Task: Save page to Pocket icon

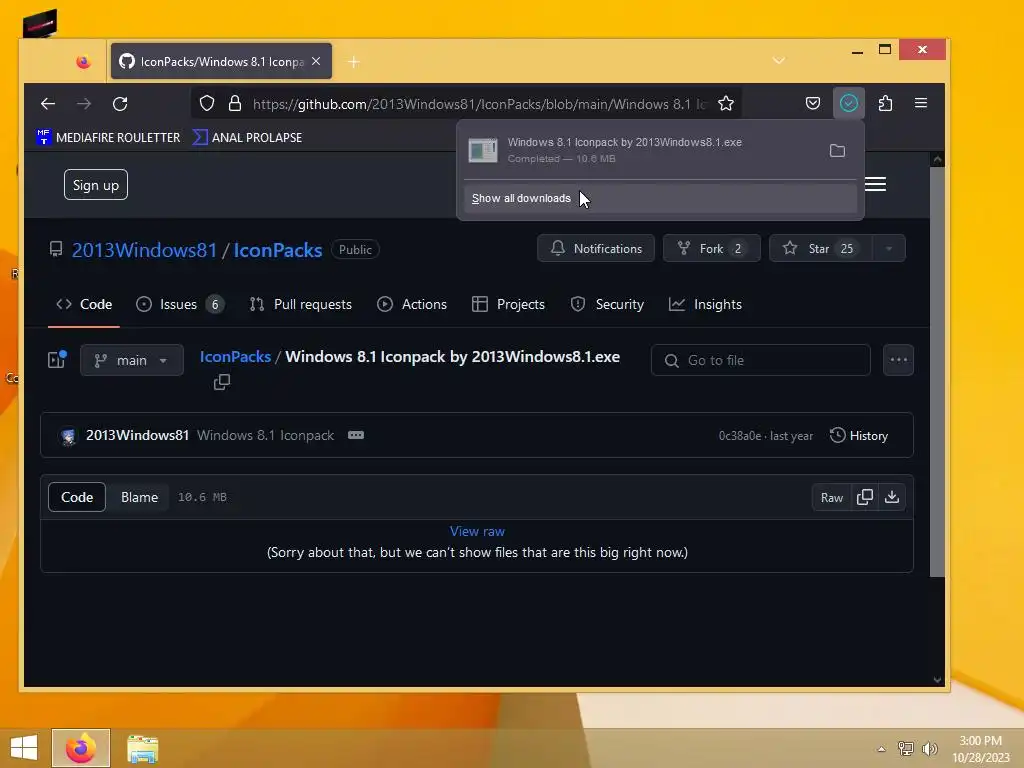Action: pyautogui.click(x=812, y=103)
